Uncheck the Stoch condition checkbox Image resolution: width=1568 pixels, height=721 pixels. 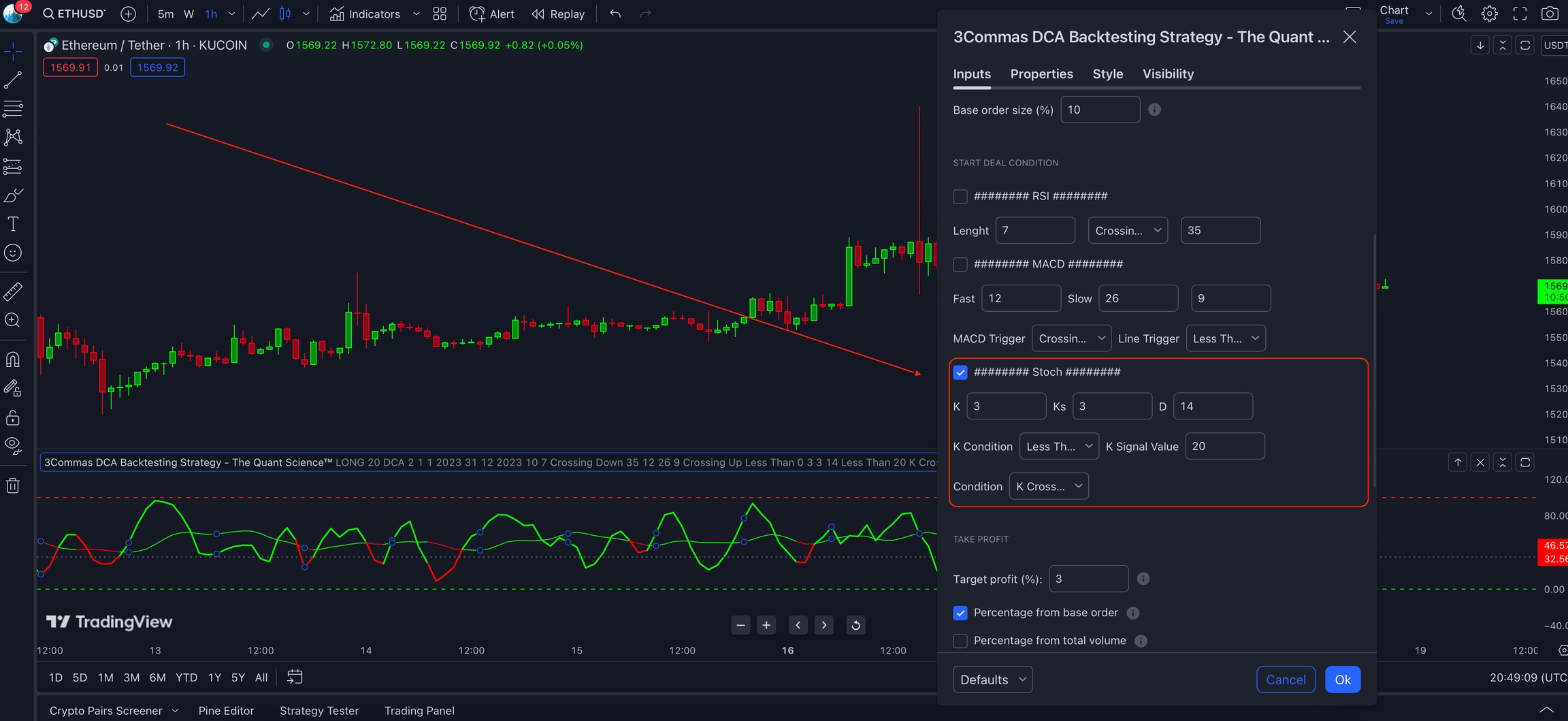(x=960, y=372)
